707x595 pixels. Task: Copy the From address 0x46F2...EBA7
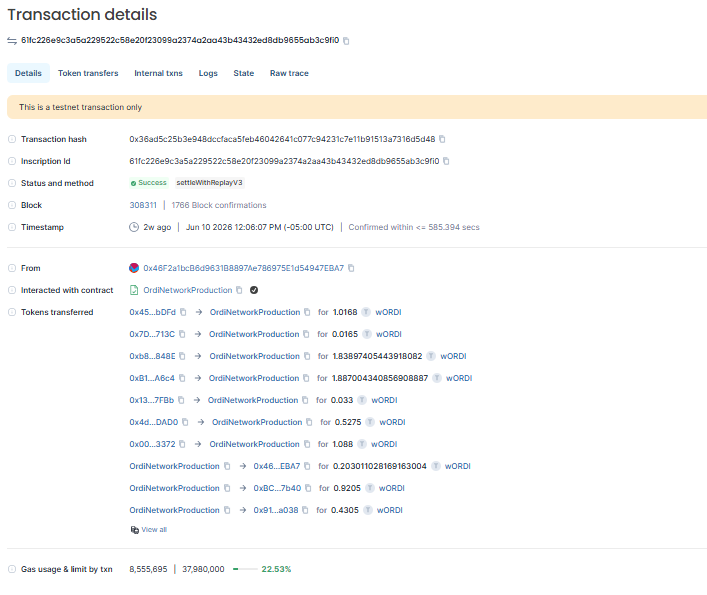[351, 268]
